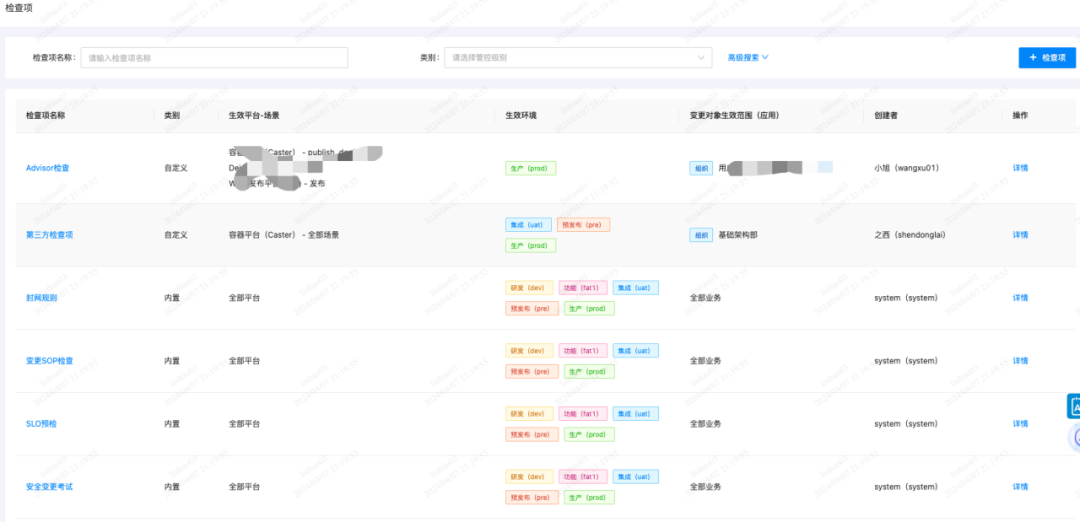Screen dimensions: 1080x522
Task: Click 功能 (fat1) tag in 封网规则 row
Action: point(583,287)
